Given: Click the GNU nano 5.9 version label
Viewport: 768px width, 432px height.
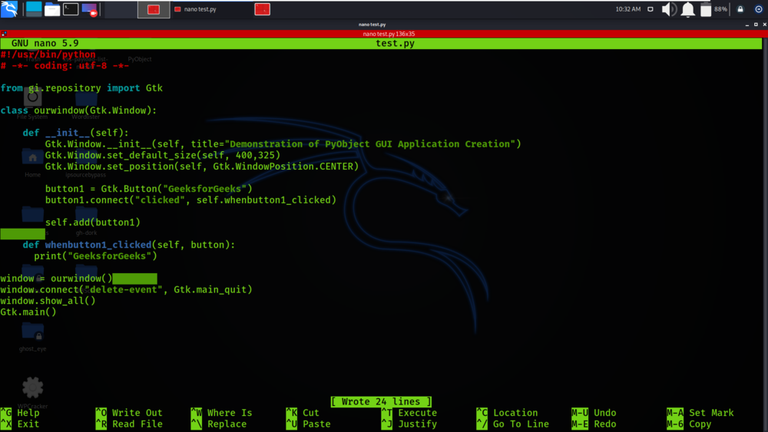Looking at the screenshot, I should [45, 44].
